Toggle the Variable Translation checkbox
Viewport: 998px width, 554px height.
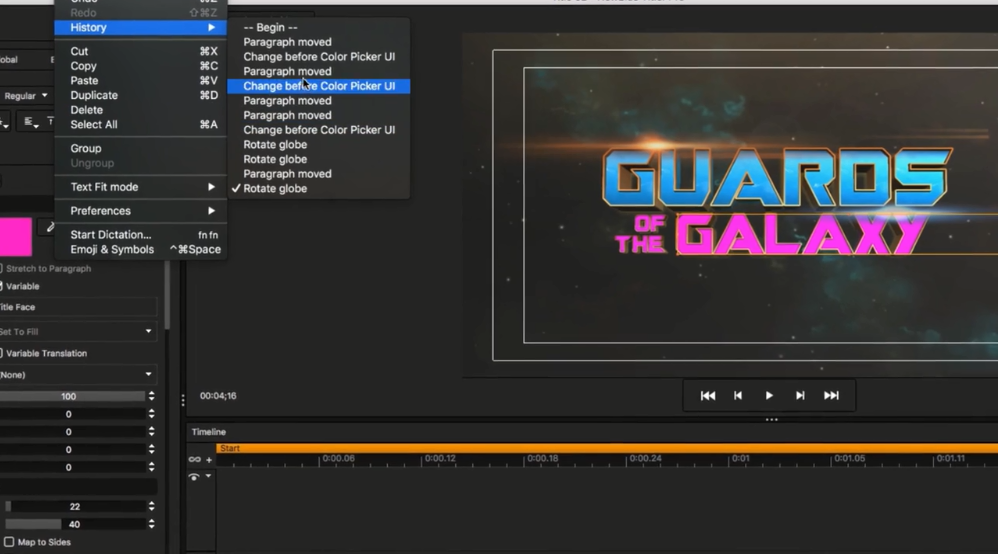[x=2, y=353]
